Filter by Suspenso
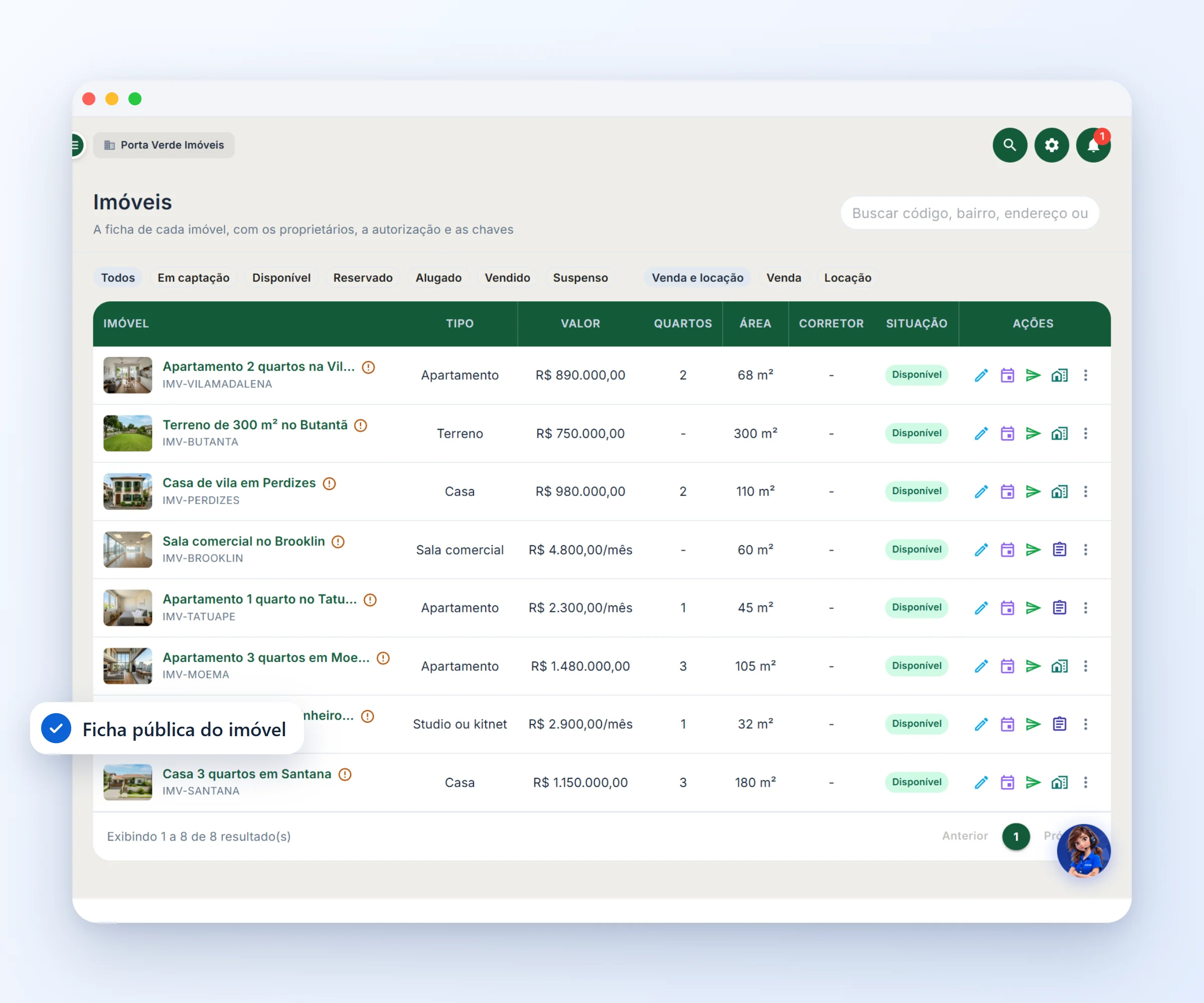This screenshot has height=1003, width=1204. [x=579, y=277]
